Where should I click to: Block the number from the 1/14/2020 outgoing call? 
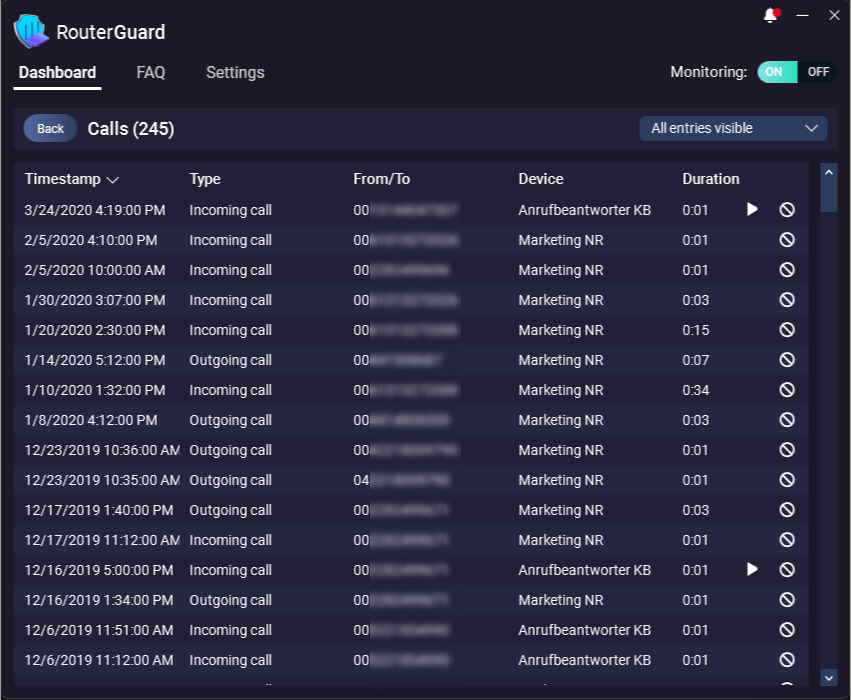coord(787,359)
